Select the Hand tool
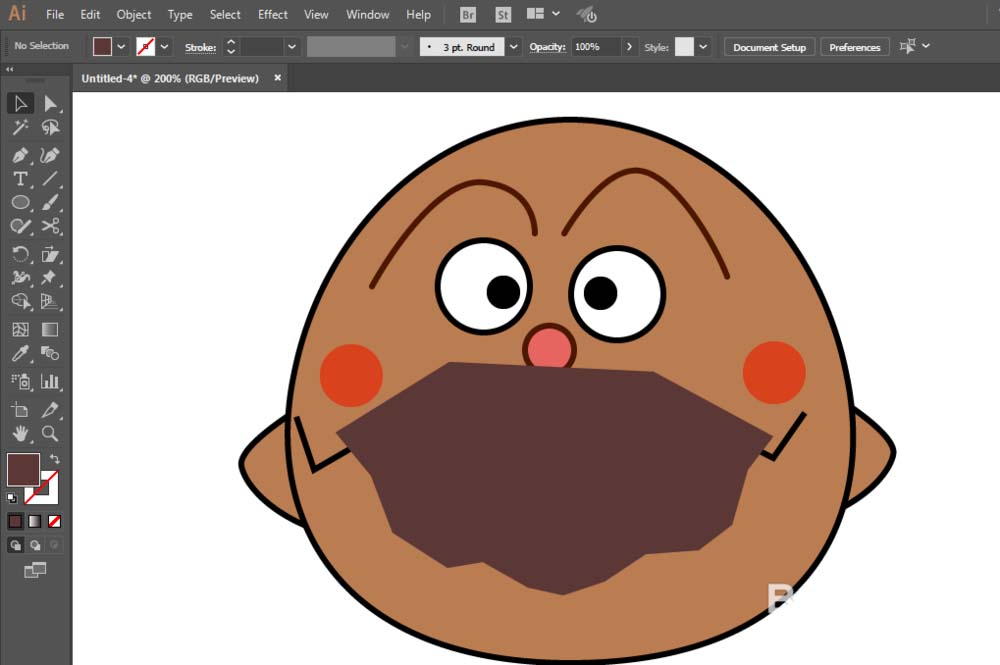Viewport: 1000px width, 665px height. click(20, 434)
